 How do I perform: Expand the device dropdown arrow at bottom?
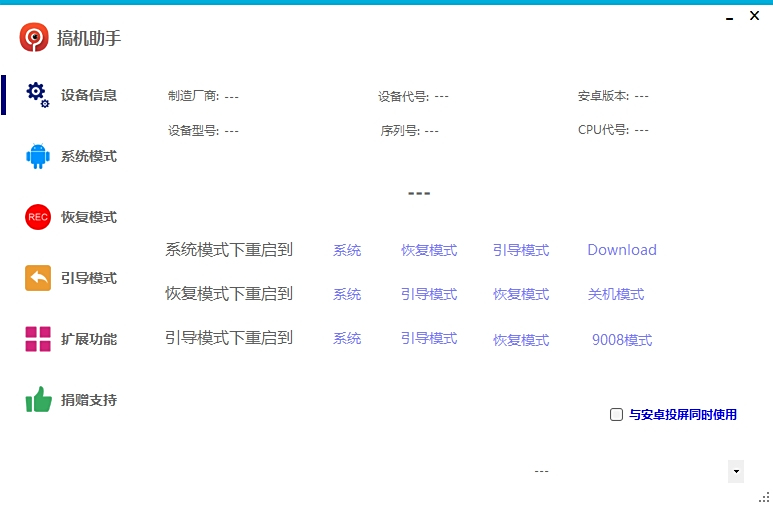736,471
